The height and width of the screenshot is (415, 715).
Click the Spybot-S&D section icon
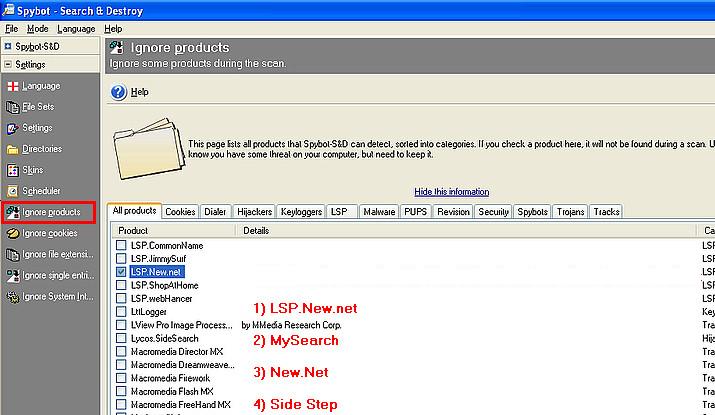click(x=8, y=46)
